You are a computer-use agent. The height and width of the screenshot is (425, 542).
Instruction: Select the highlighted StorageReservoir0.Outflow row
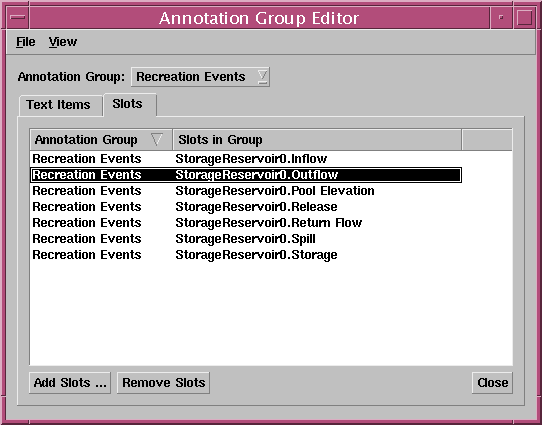click(246, 175)
